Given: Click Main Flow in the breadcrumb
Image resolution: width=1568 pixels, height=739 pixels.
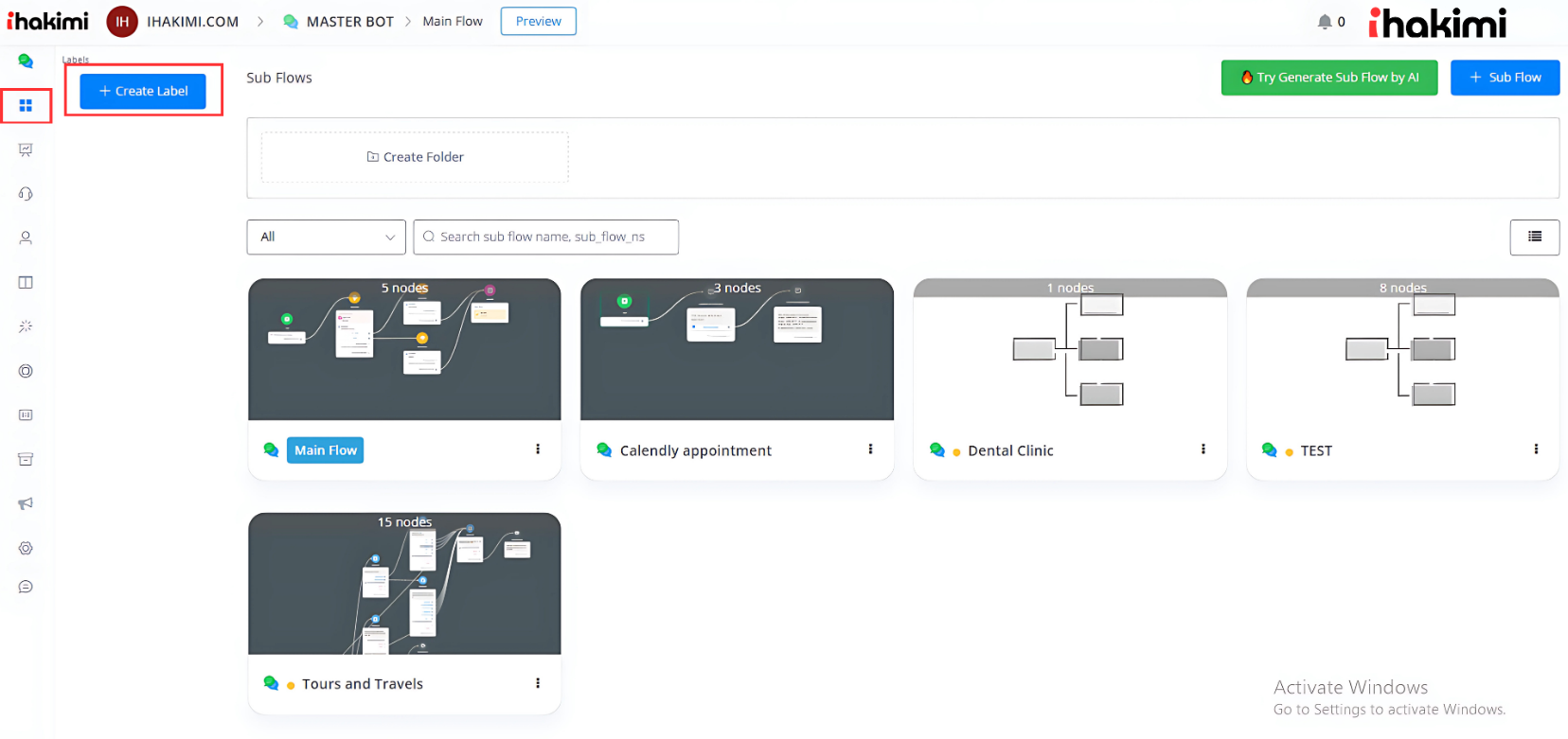Looking at the screenshot, I should pos(452,22).
